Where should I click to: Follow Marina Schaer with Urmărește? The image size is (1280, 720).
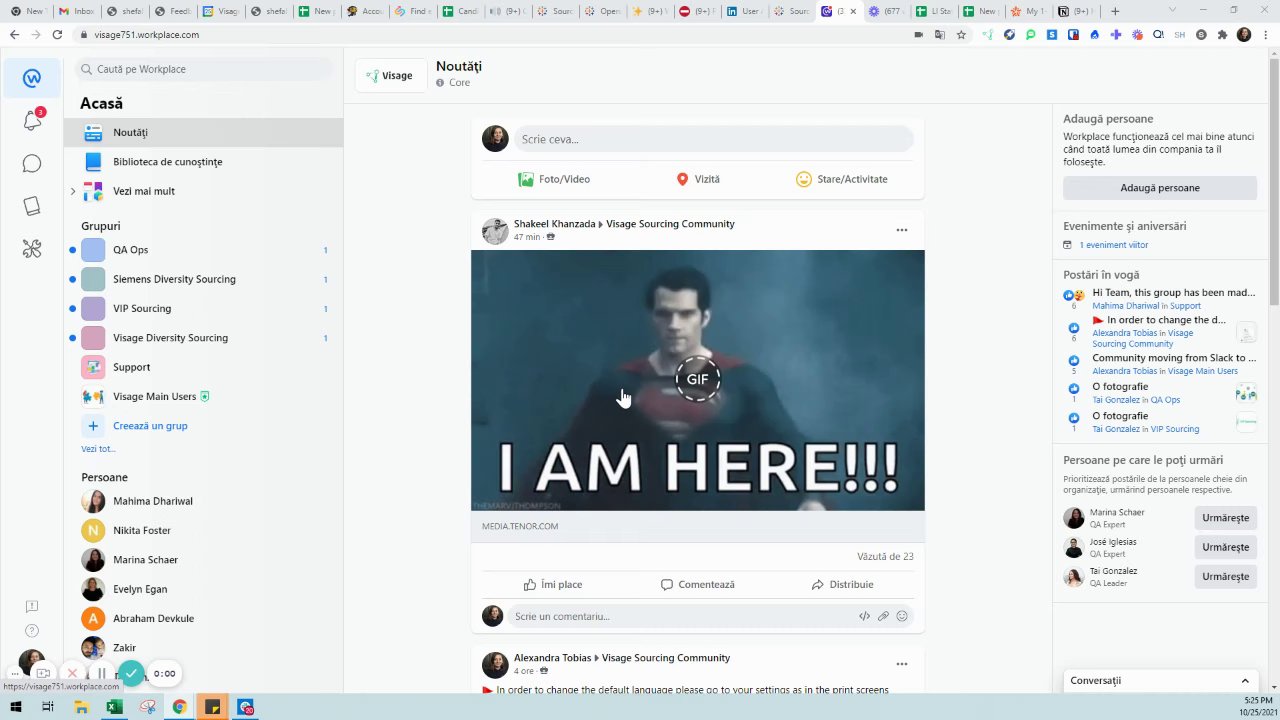pyautogui.click(x=1225, y=518)
